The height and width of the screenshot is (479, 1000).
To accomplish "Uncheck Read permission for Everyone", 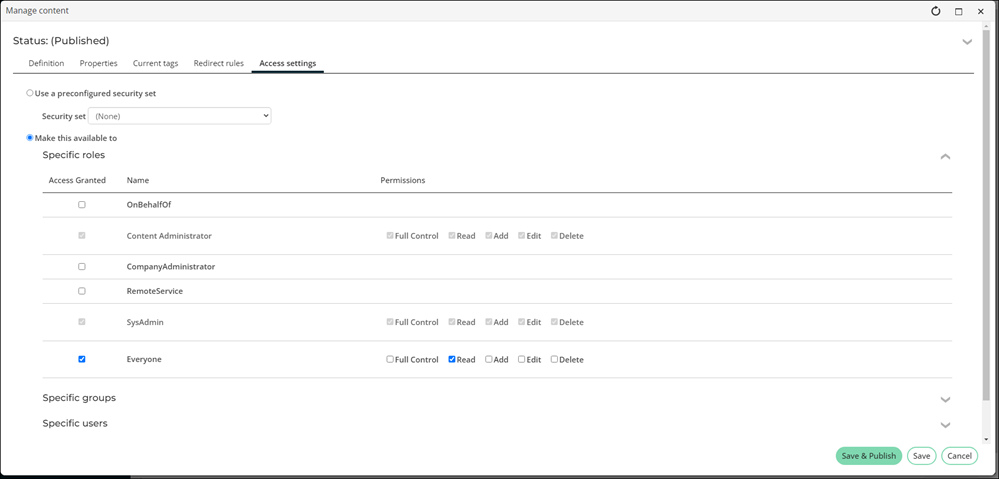I will coord(452,359).
